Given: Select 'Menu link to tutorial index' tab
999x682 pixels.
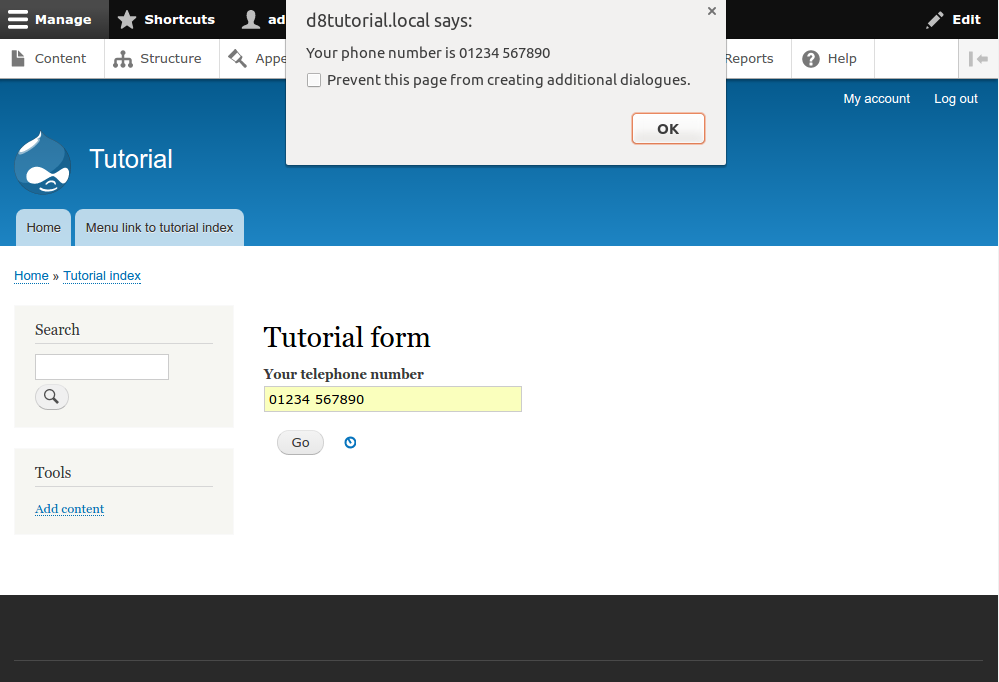Looking at the screenshot, I should click(159, 228).
